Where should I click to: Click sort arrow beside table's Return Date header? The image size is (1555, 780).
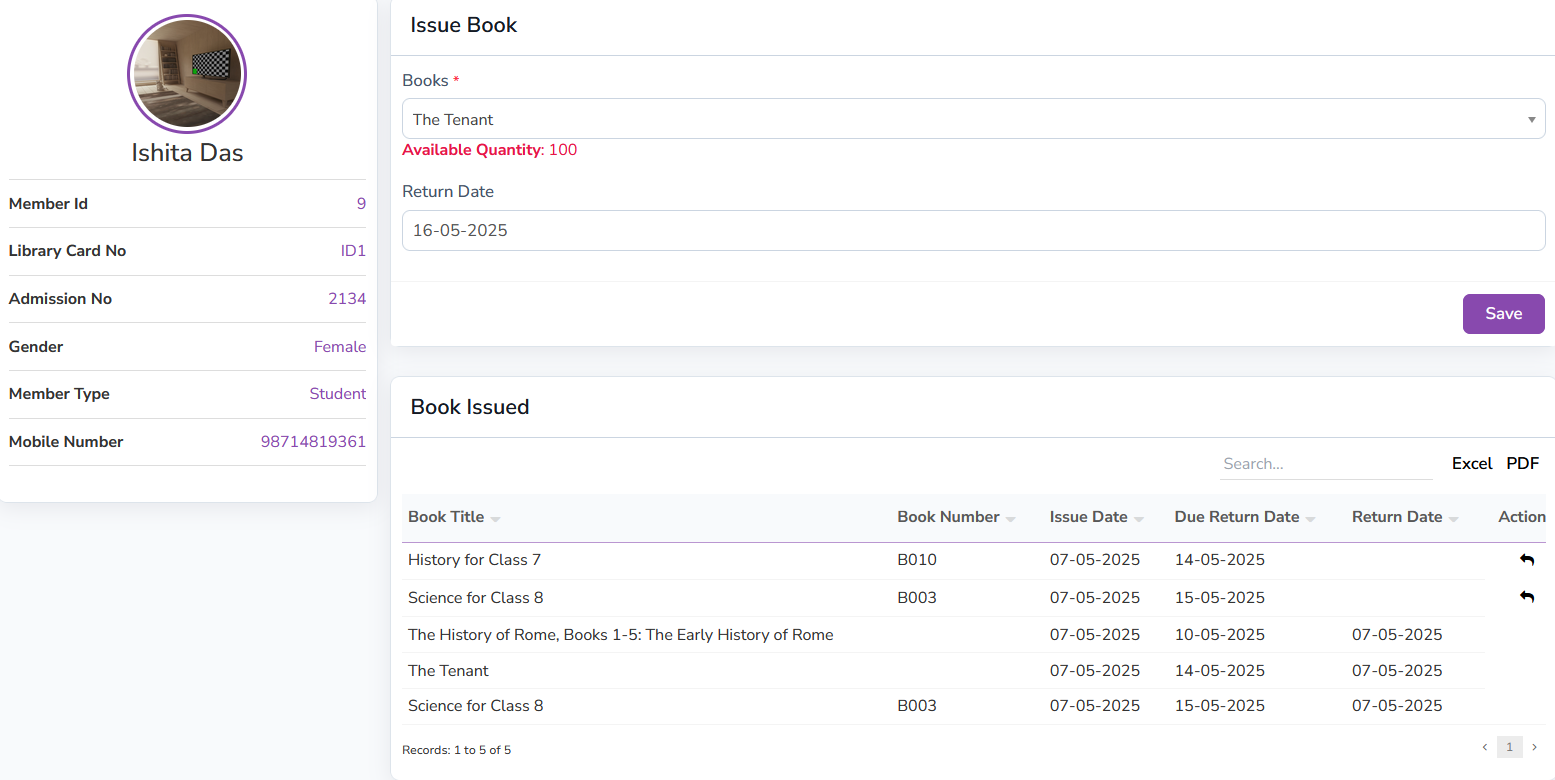click(1454, 519)
